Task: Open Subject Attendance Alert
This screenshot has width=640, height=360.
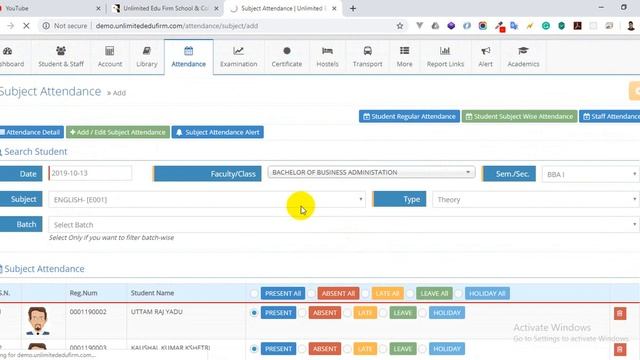Action: point(218,132)
